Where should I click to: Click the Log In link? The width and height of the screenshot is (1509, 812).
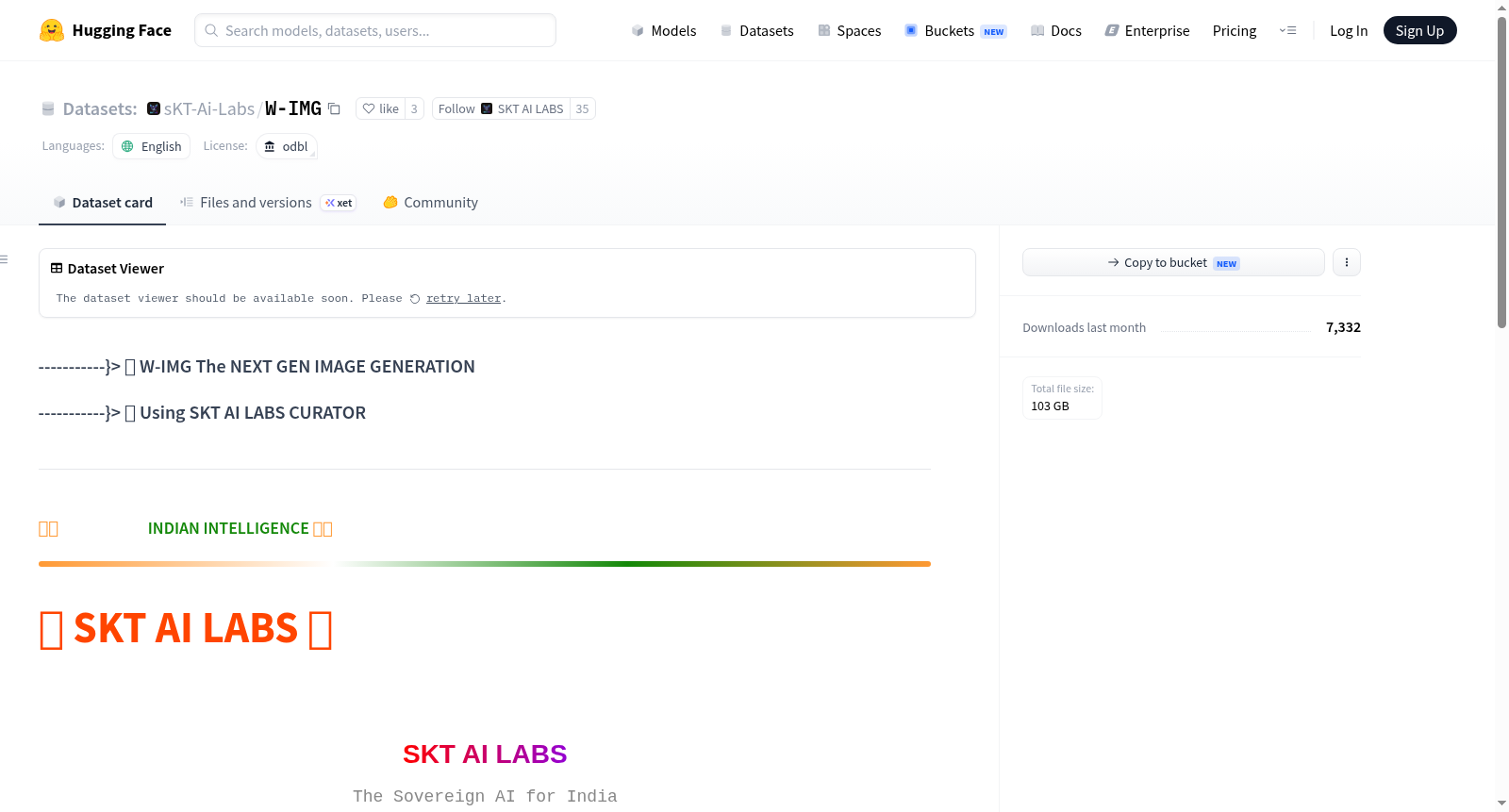click(1349, 30)
